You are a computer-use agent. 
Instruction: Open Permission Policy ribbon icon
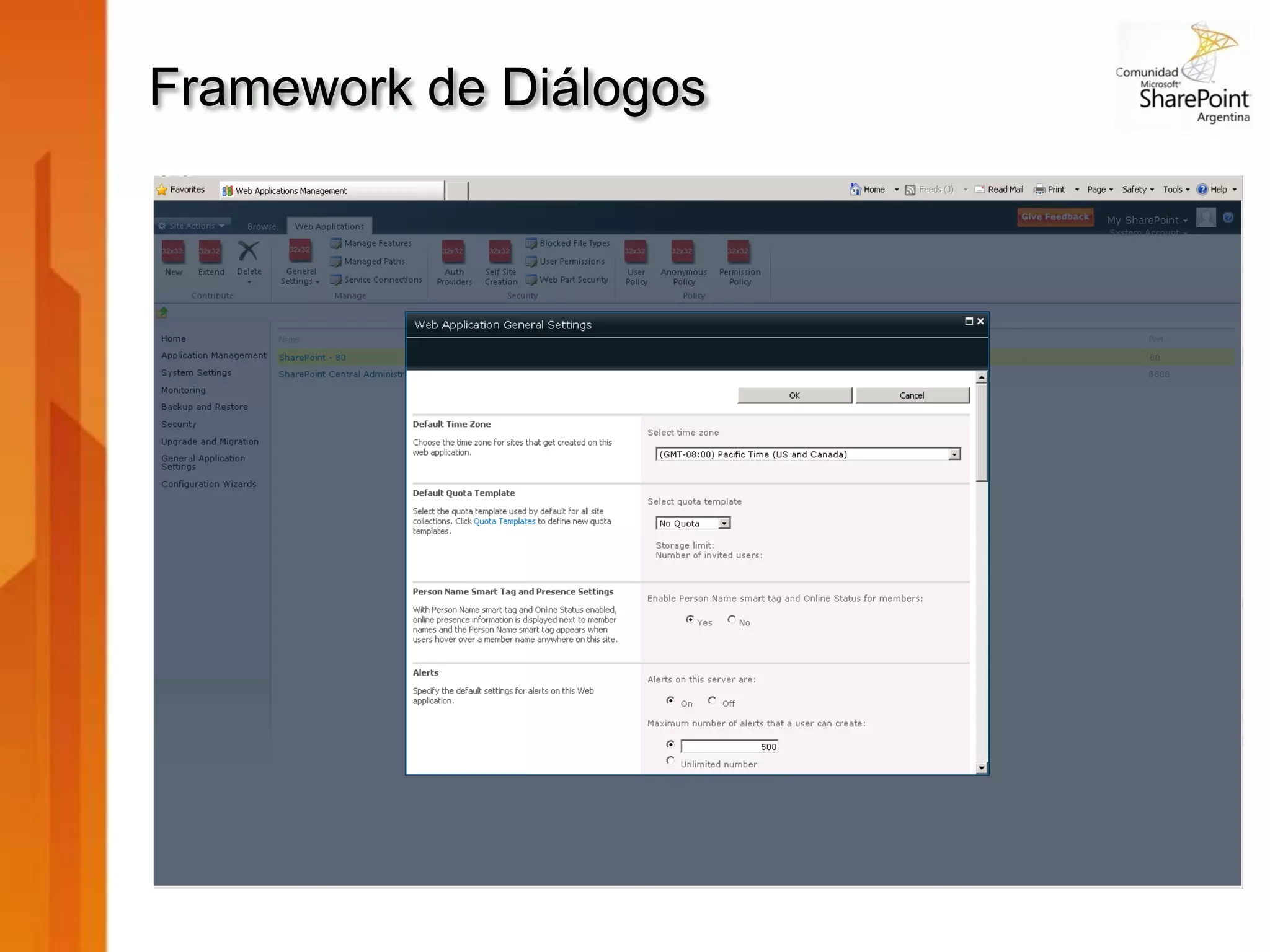[739, 252]
